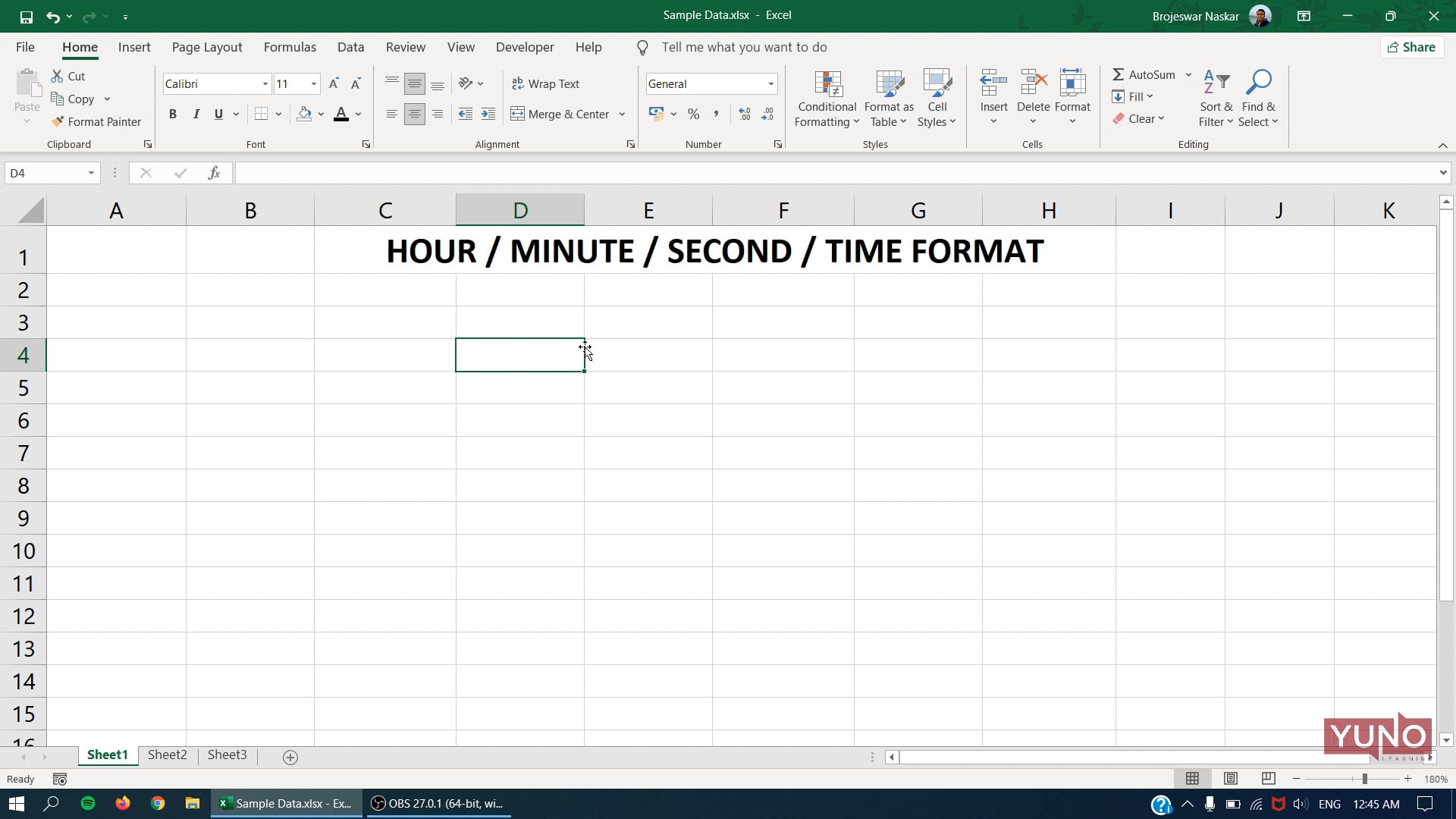Switch to Sheet3 tab
The image size is (1456, 819).
tap(227, 755)
